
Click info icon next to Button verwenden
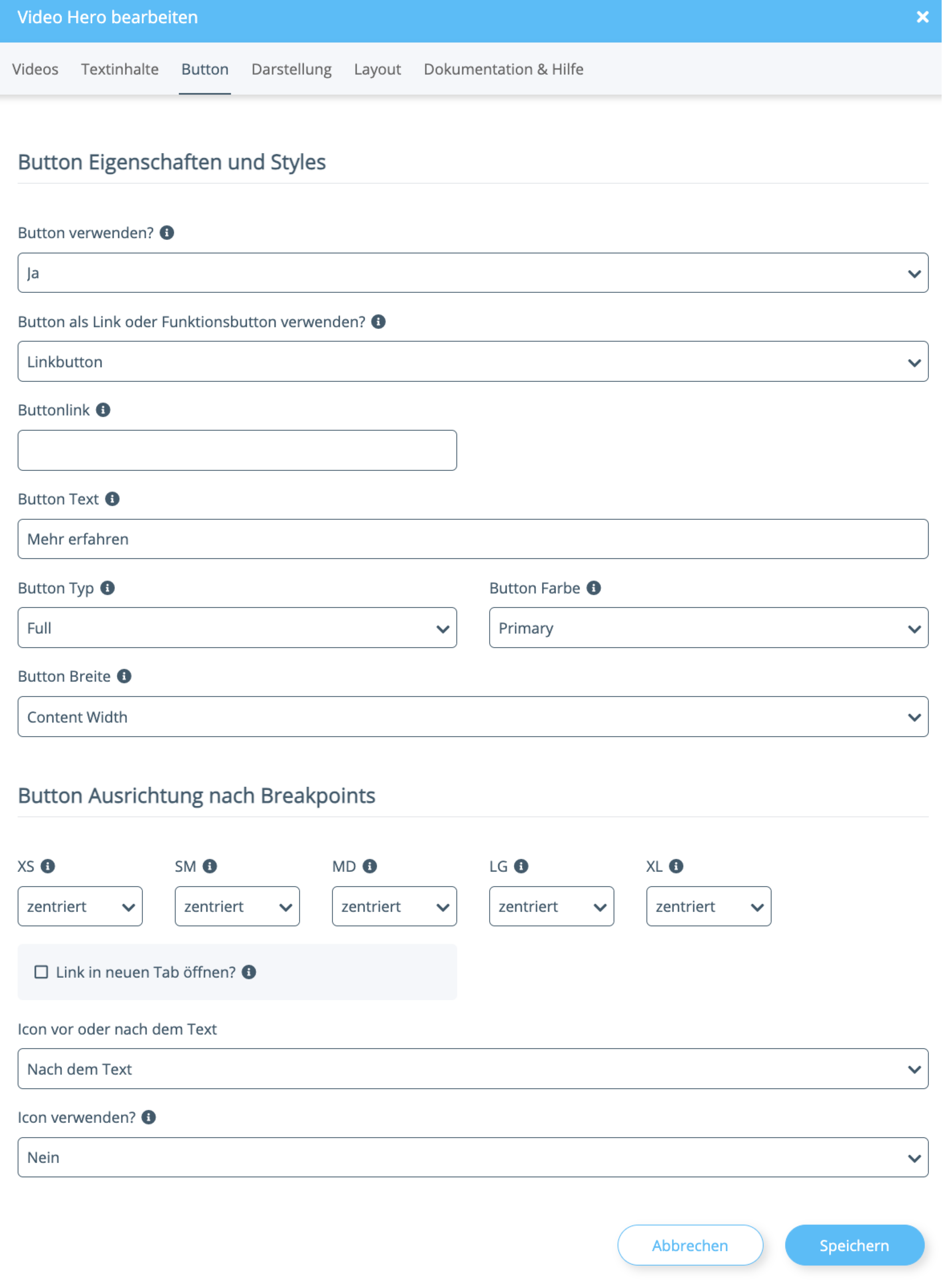click(x=166, y=233)
